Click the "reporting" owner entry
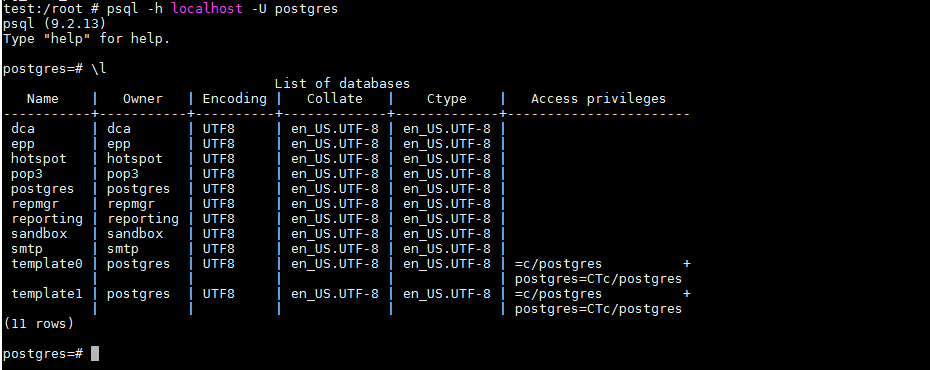 [143, 219]
